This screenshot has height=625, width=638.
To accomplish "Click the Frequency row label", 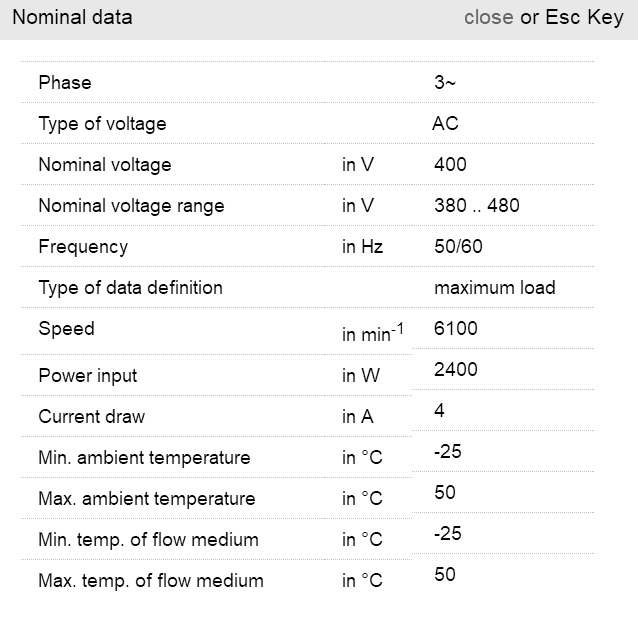I will 83,247.
